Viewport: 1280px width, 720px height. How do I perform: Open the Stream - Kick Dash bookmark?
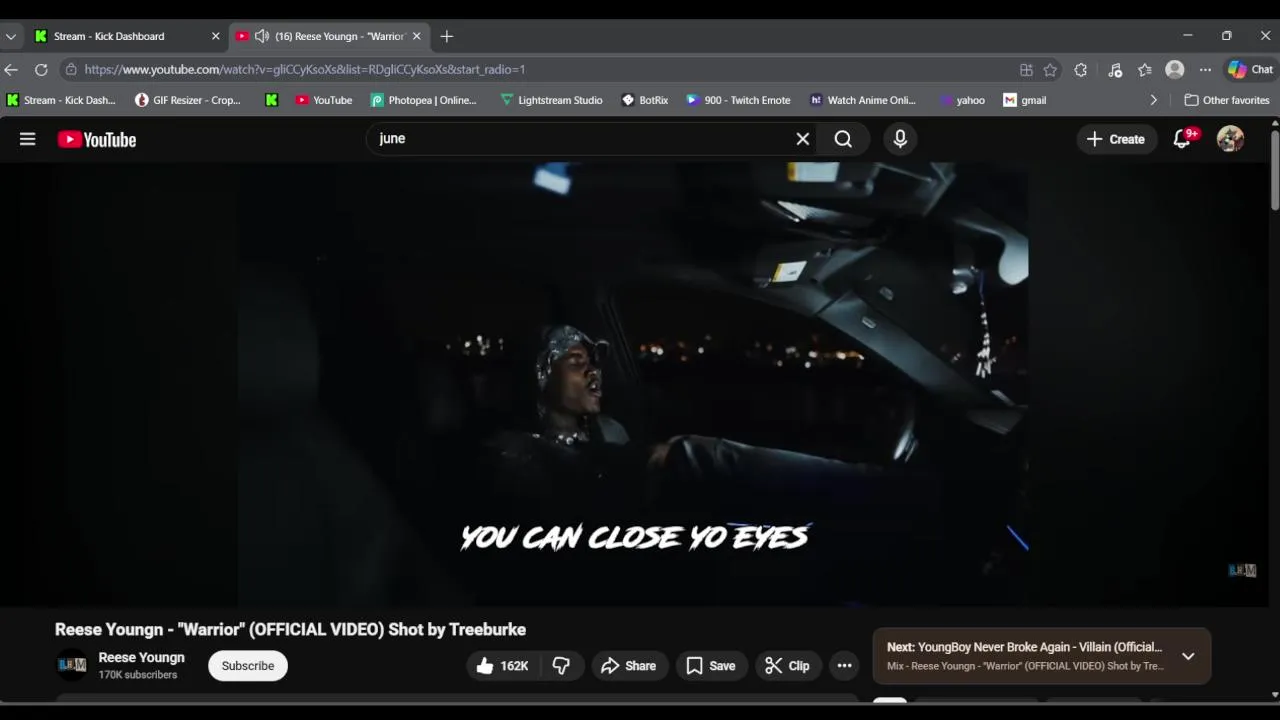coord(61,100)
